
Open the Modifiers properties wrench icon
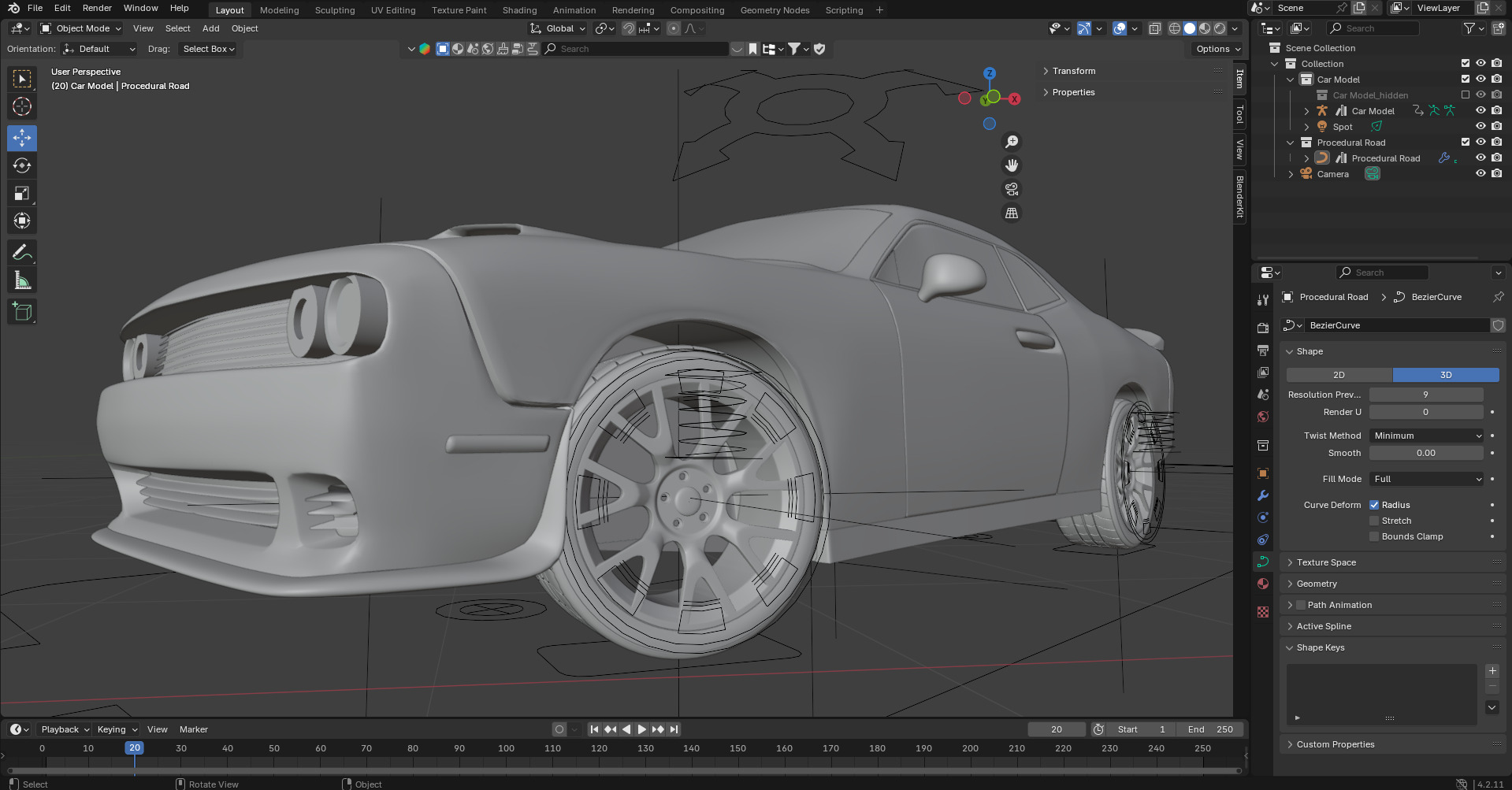(1263, 495)
